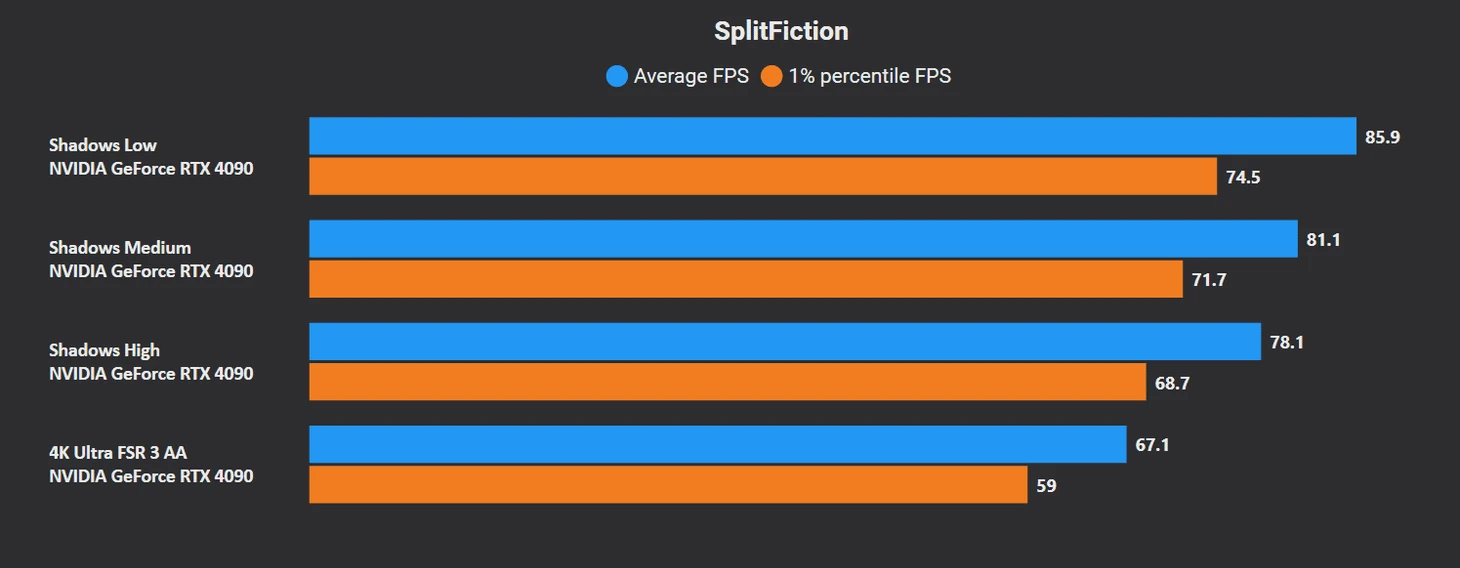Select the Shadows Medium orange 1% bar
This screenshot has width=1460, height=568.
(746, 279)
